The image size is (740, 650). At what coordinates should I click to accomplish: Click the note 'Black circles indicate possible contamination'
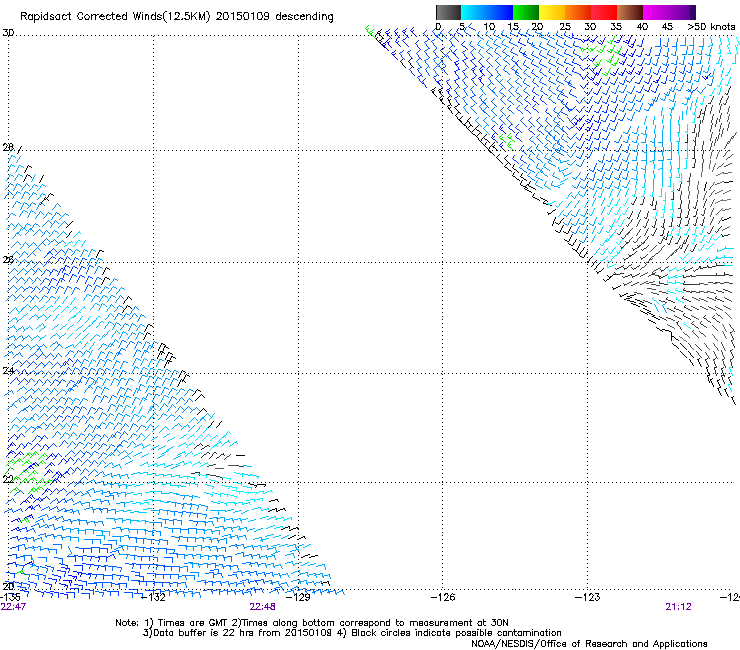(x=456, y=633)
